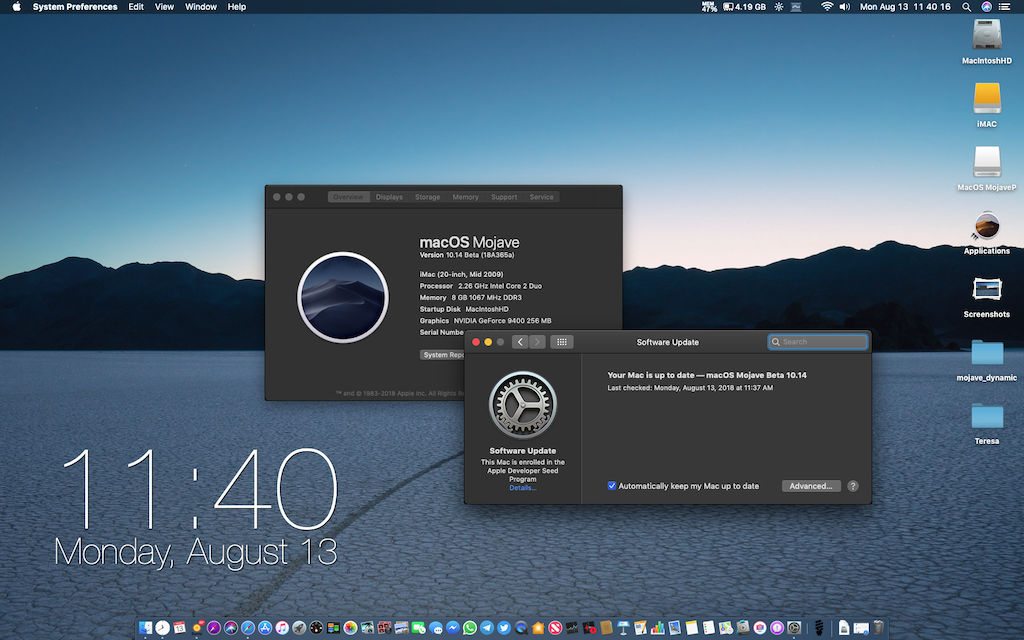Uncheck Automatically keep my Mac up to date
Image resolution: width=1024 pixels, height=640 pixels.
click(x=612, y=486)
